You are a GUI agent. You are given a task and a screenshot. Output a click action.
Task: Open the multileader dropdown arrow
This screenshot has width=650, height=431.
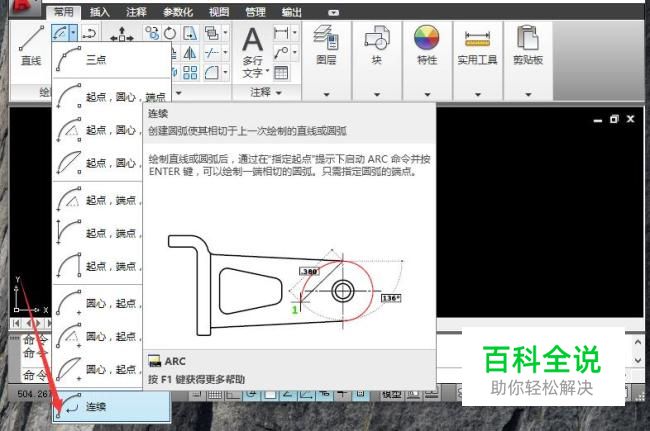[295, 53]
